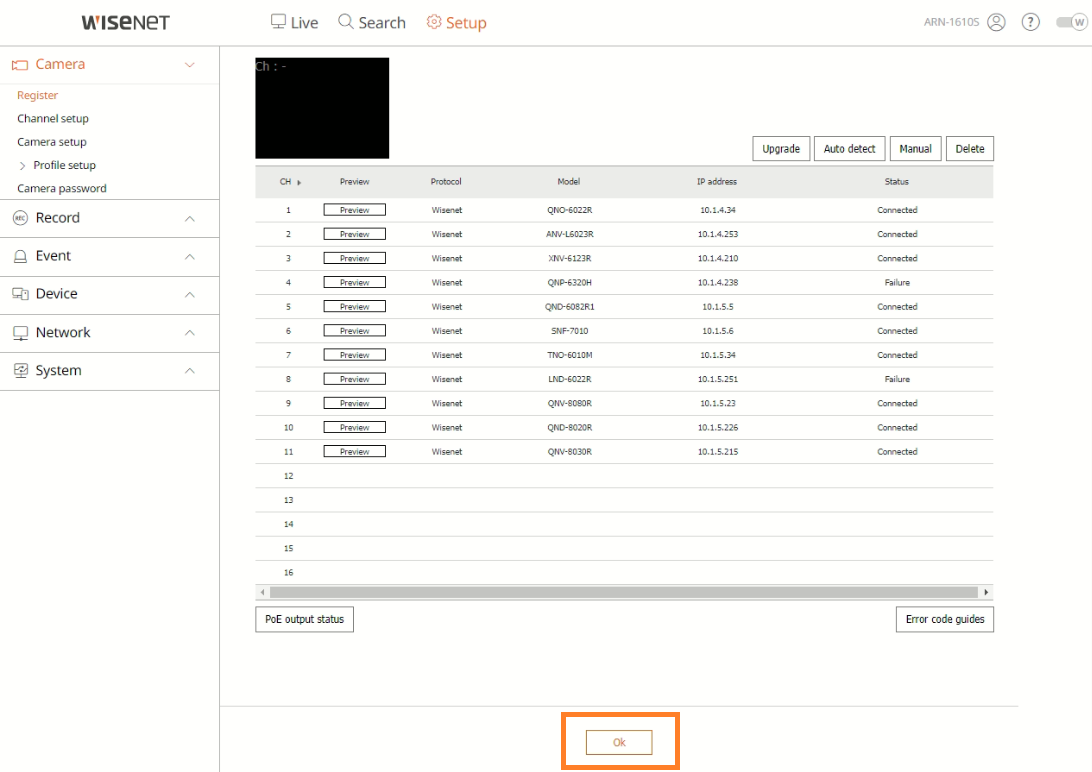Screen dimensions: 1092x772
Task: Click the ARN-1610S device name
Action: [951, 22]
